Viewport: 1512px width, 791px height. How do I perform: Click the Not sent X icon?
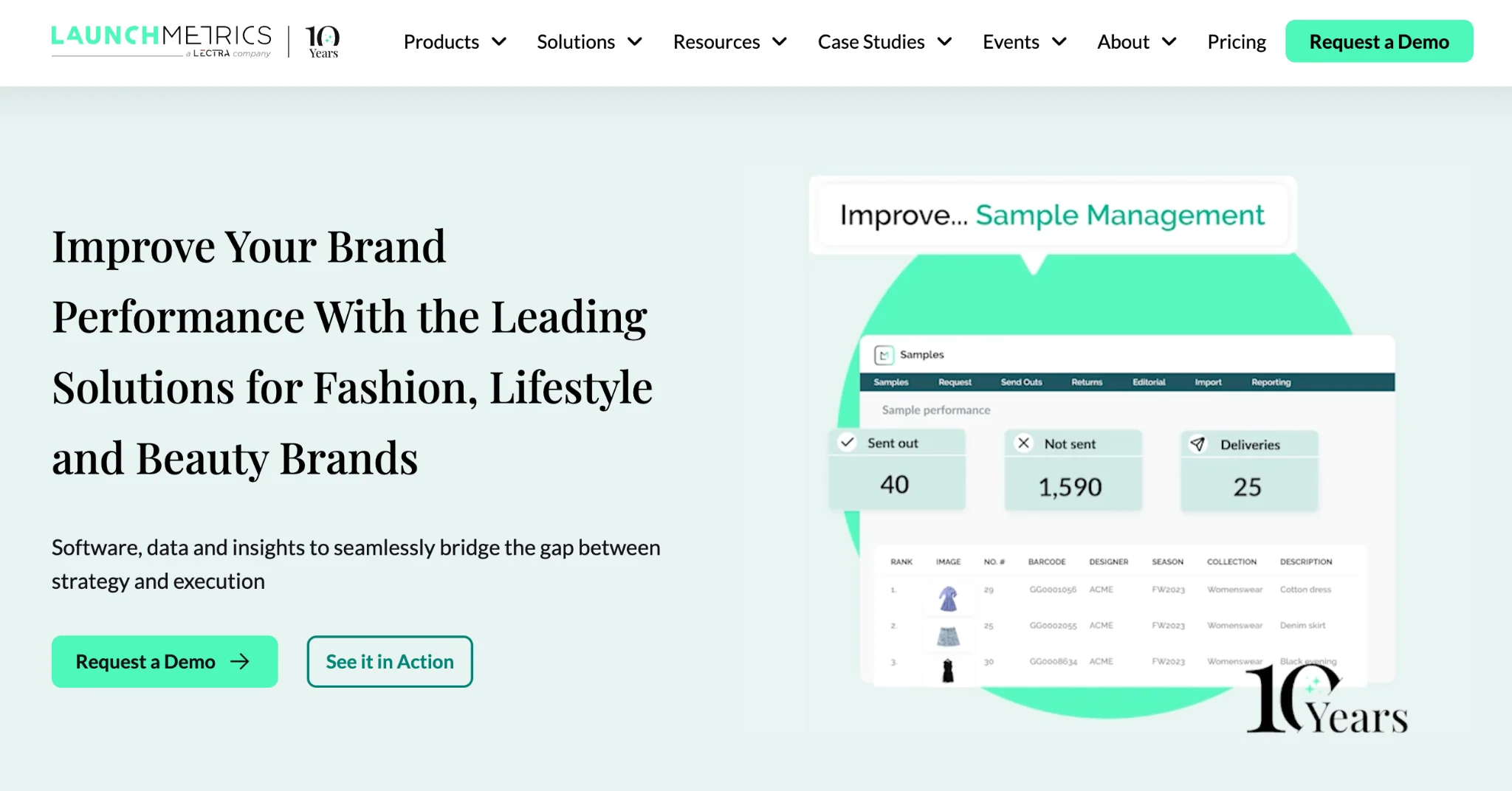tap(1023, 443)
